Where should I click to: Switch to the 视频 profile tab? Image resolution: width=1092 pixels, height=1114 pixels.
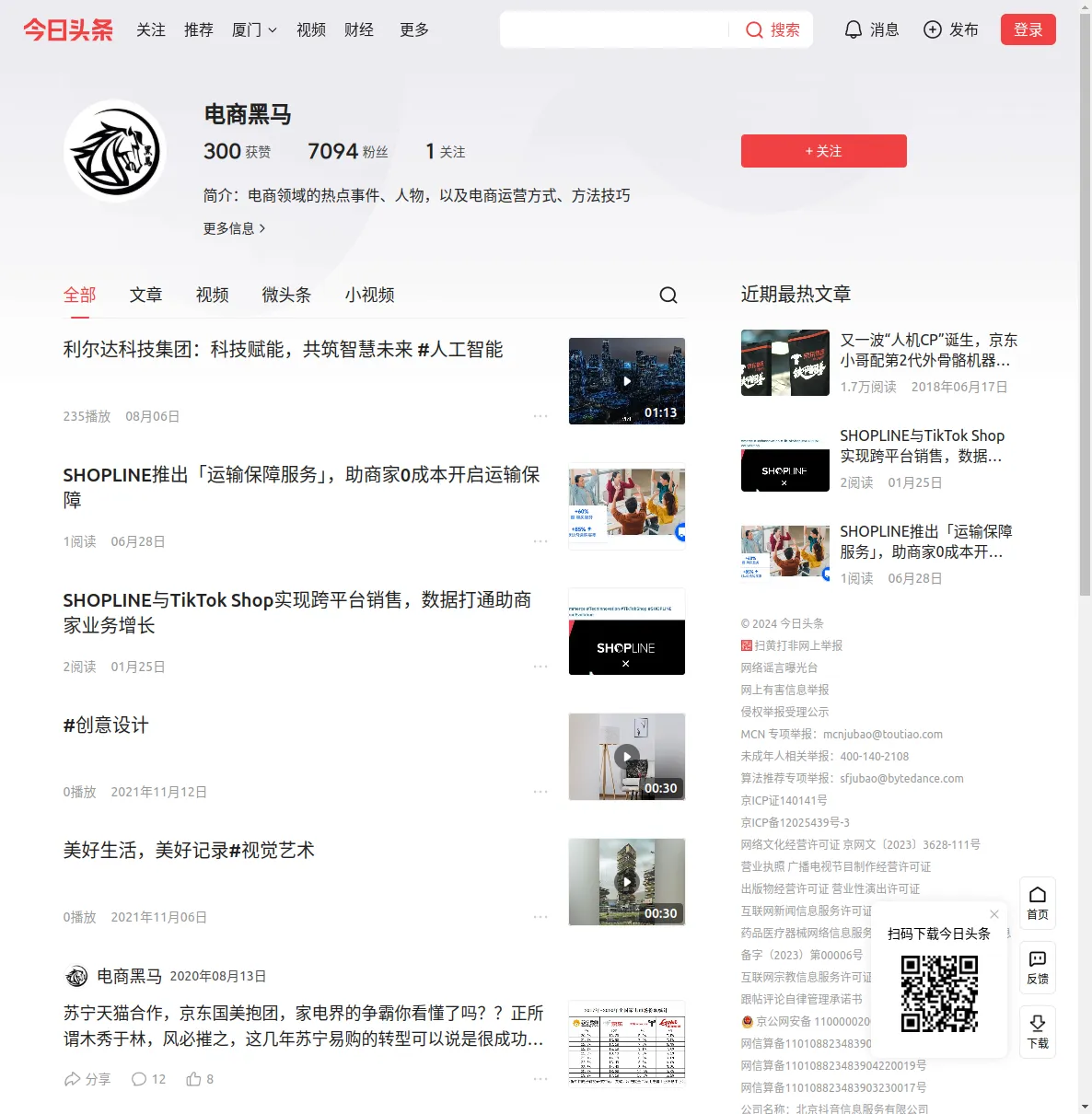pyautogui.click(x=213, y=295)
